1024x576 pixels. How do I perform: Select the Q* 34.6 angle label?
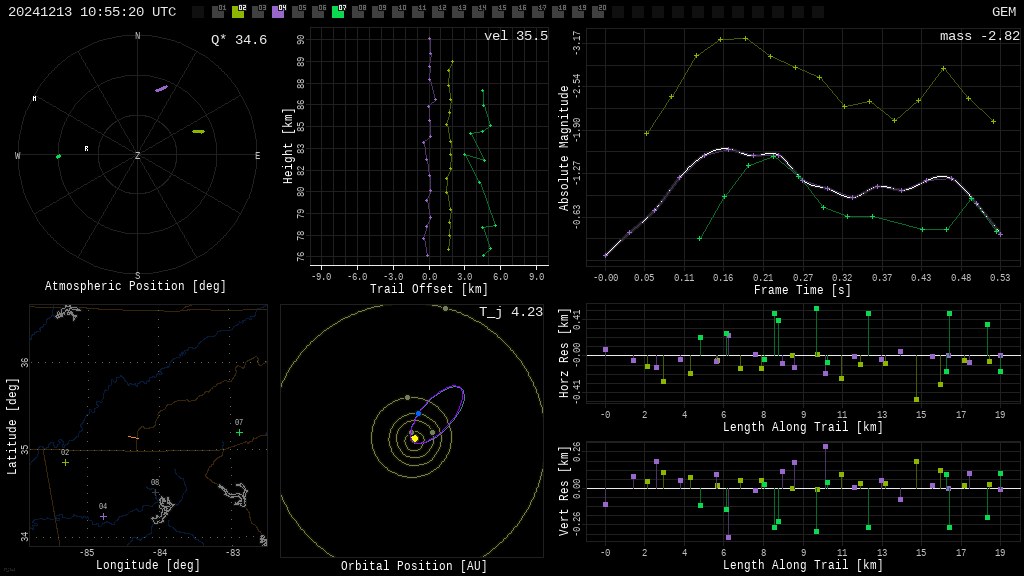(238, 40)
